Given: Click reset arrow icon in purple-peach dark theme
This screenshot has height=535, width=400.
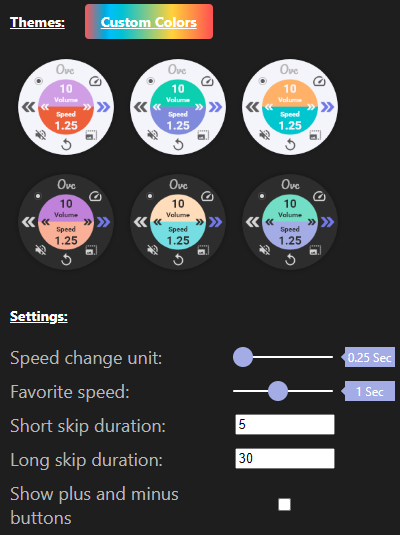Looking at the screenshot, I should 66,260.
